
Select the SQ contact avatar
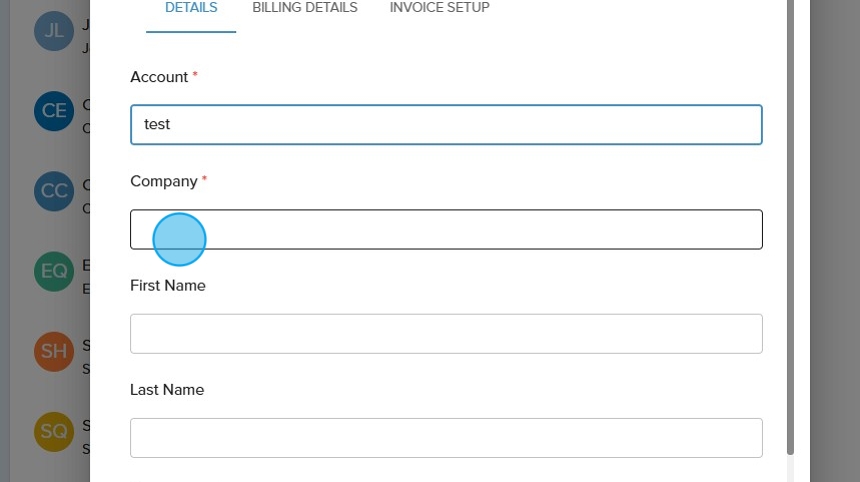[54, 431]
